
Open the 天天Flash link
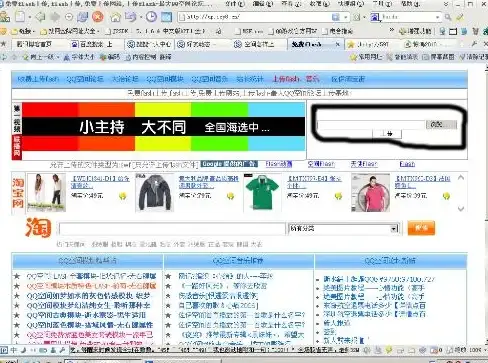[x=364, y=164]
